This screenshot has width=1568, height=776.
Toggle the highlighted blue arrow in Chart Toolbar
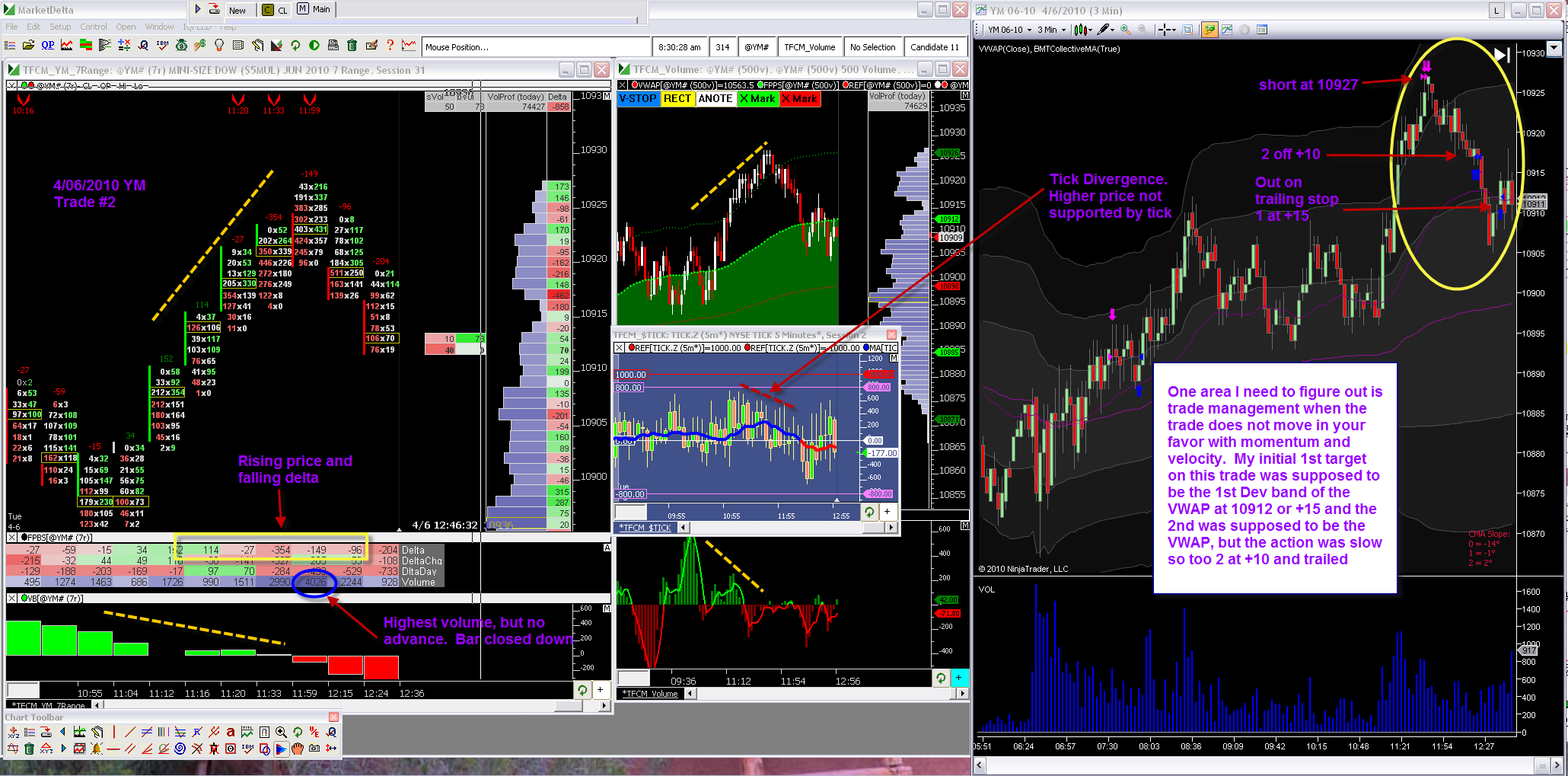(281, 749)
